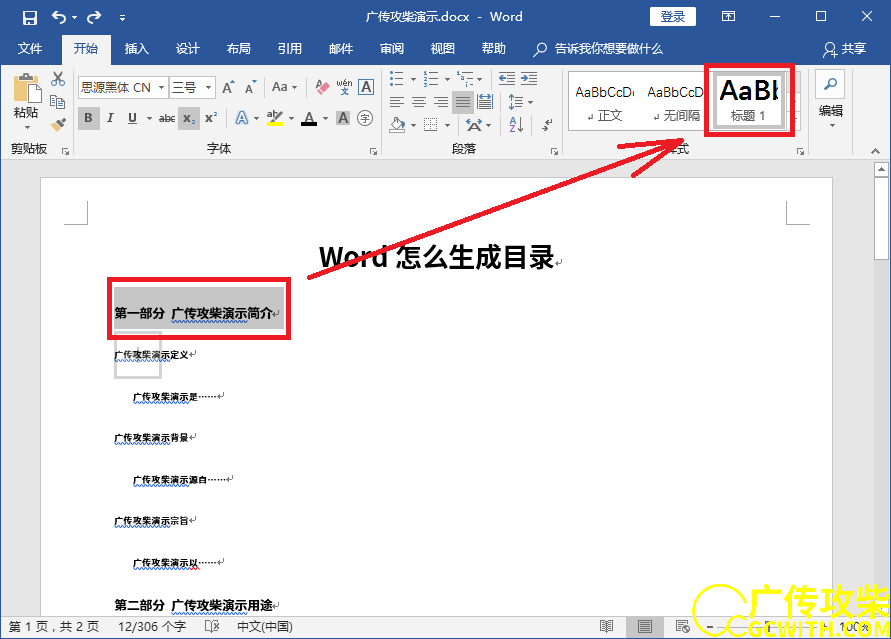Open the font name dropdown

[161, 87]
